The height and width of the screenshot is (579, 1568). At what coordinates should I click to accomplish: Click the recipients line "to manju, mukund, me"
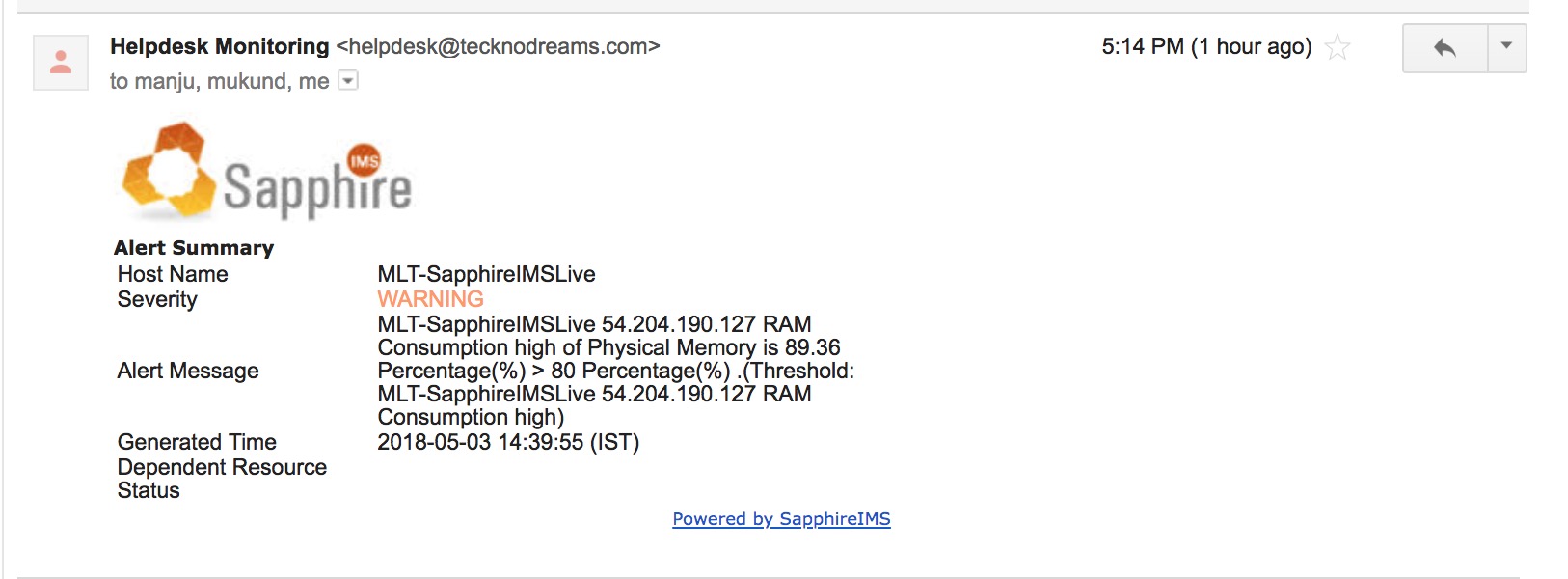[219, 81]
